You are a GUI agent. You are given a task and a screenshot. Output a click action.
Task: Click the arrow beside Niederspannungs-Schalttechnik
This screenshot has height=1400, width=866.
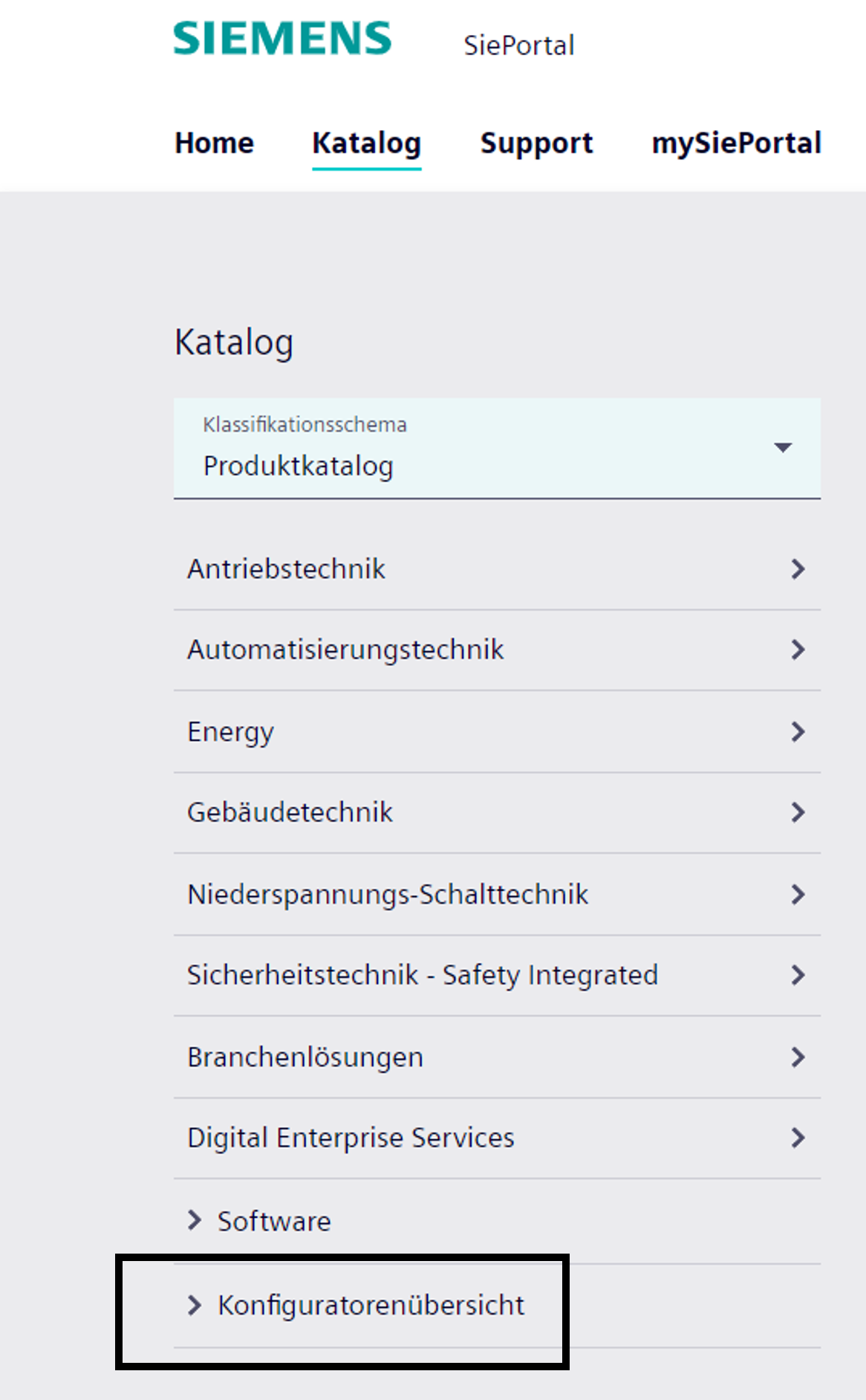point(798,895)
